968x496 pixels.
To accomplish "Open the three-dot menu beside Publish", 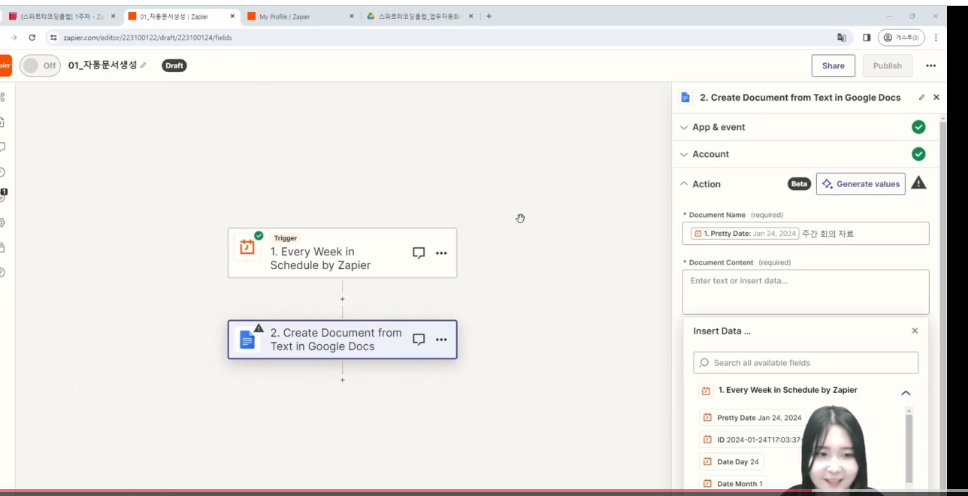I will 931,65.
